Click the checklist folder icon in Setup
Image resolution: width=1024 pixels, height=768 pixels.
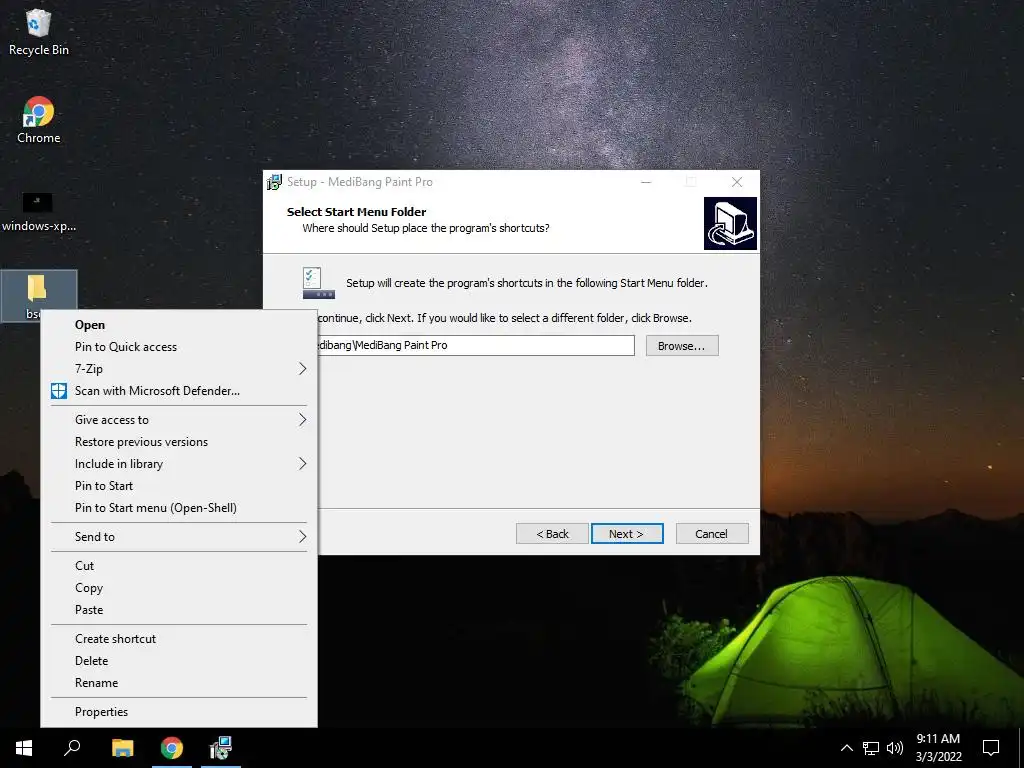tap(319, 283)
